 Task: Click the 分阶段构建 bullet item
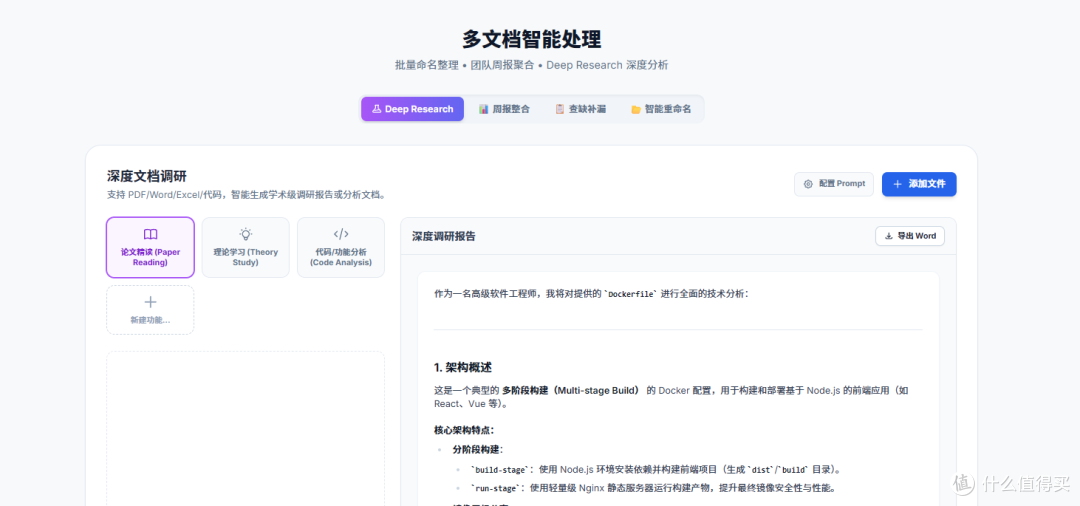478,449
